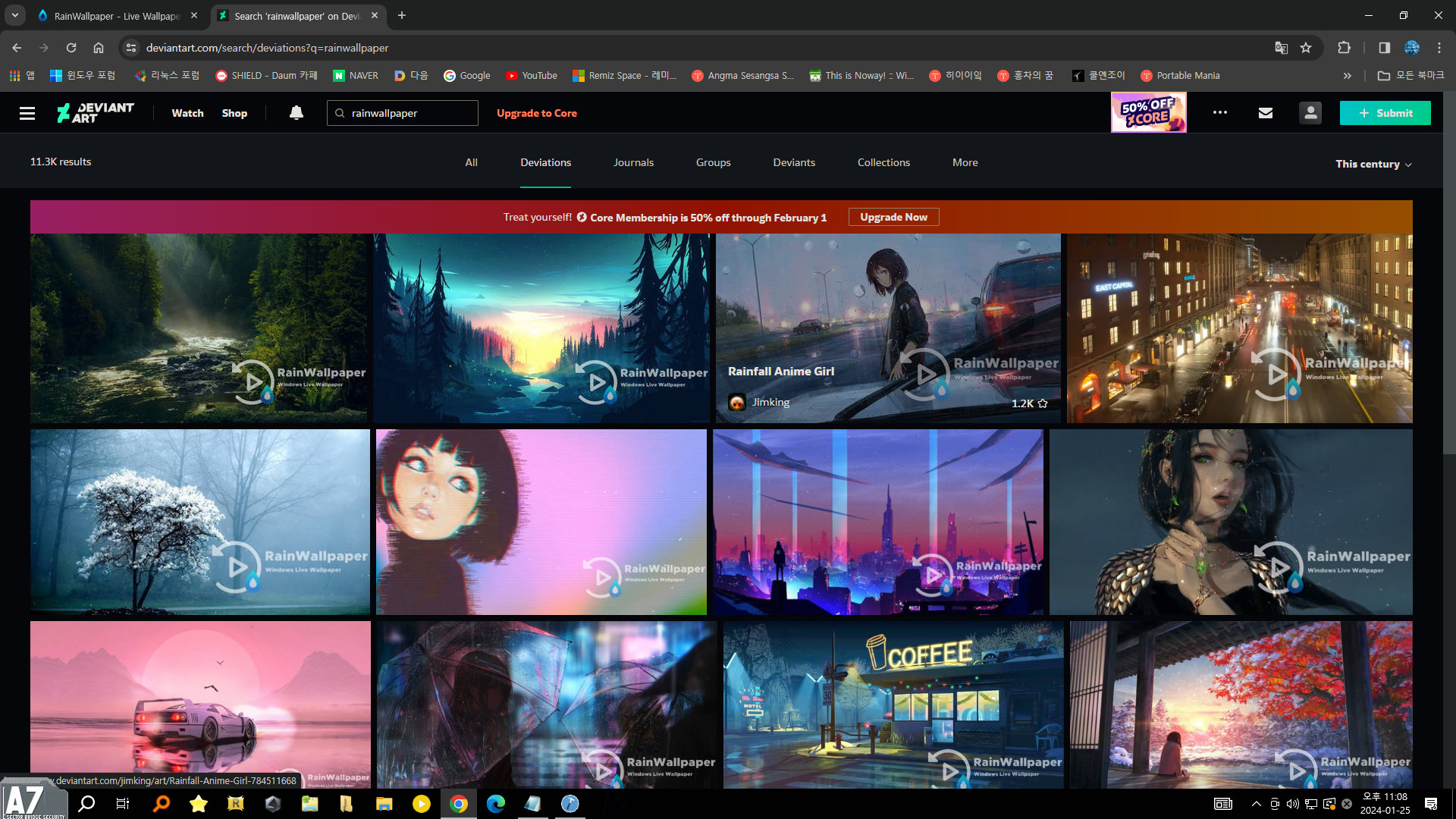Open the messages envelope icon
This screenshot has height=819, width=1456.
[1266, 113]
